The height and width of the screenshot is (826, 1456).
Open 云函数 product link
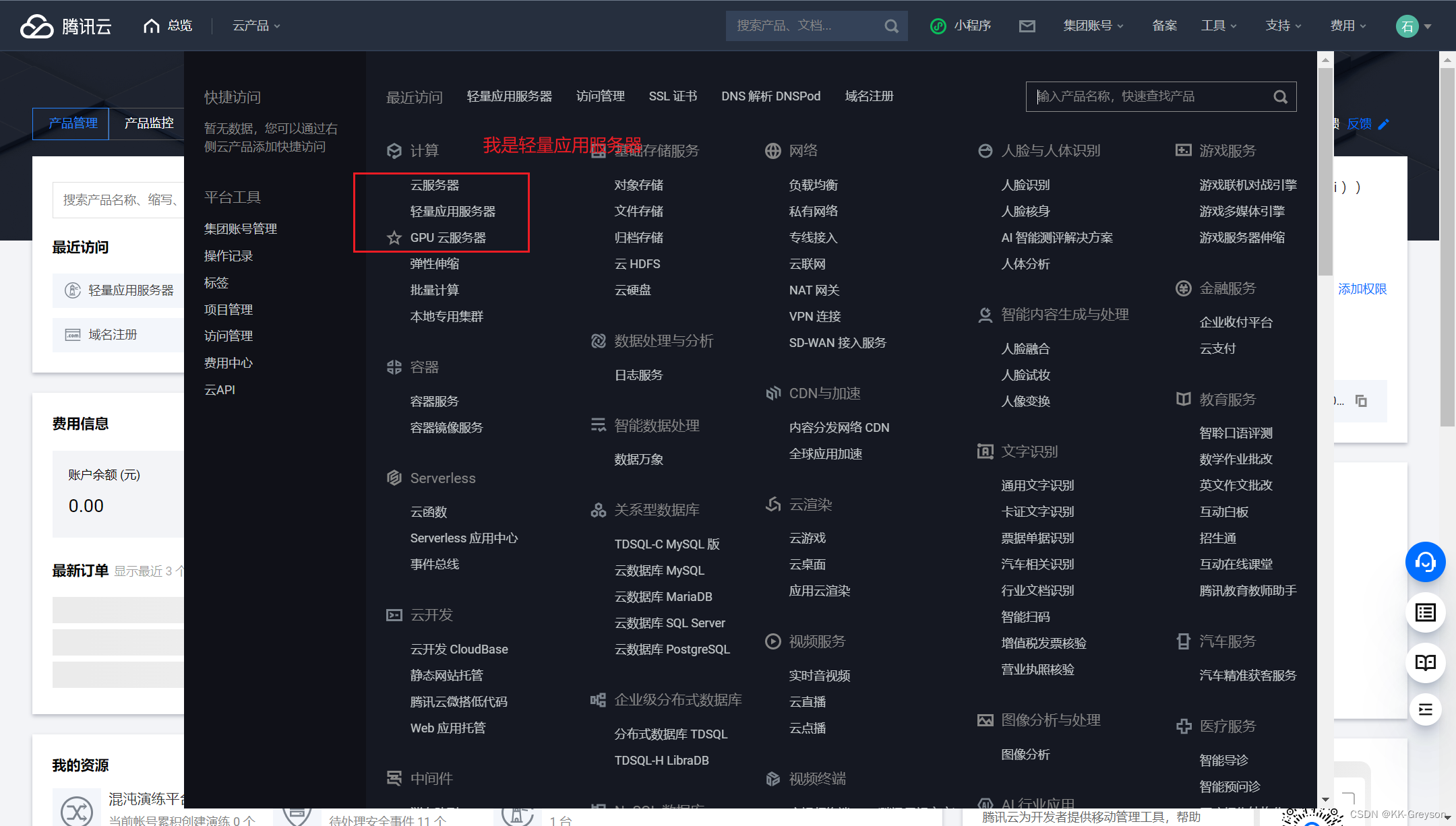[x=429, y=511]
